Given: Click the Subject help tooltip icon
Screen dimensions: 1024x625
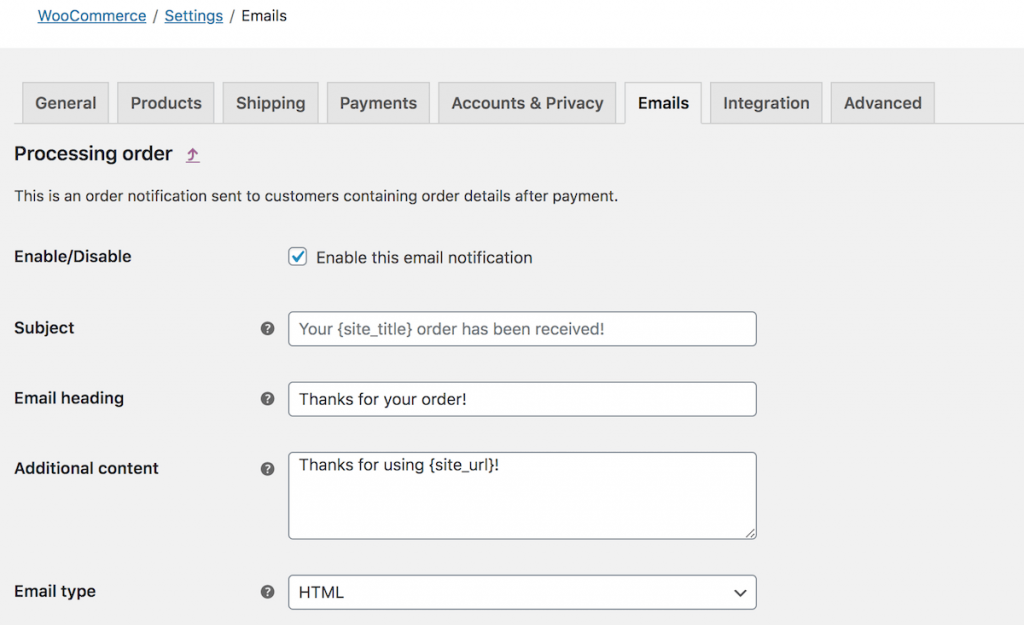Looking at the screenshot, I should pyautogui.click(x=267, y=328).
